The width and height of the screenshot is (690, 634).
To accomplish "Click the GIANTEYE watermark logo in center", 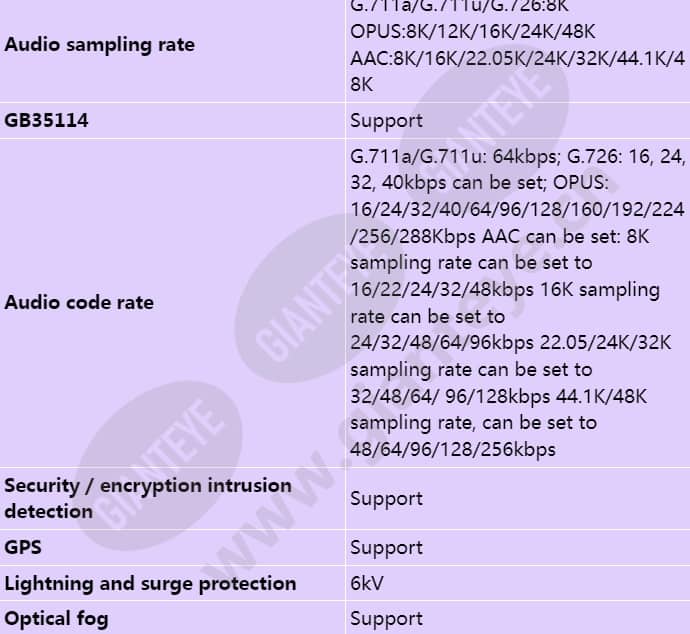I will (x=315, y=297).
